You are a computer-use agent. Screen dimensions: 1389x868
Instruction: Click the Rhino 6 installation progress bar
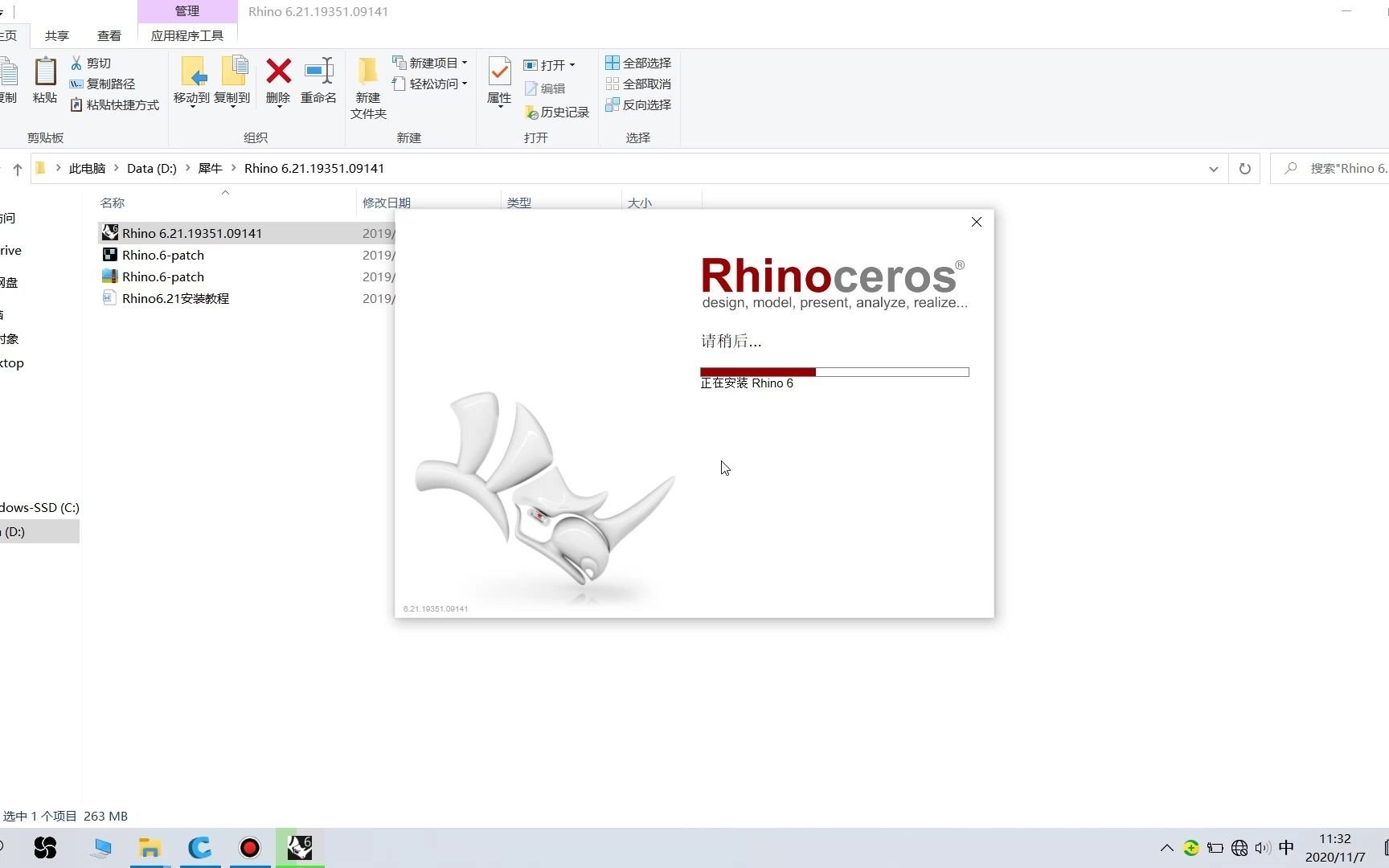tap(834, 372)
